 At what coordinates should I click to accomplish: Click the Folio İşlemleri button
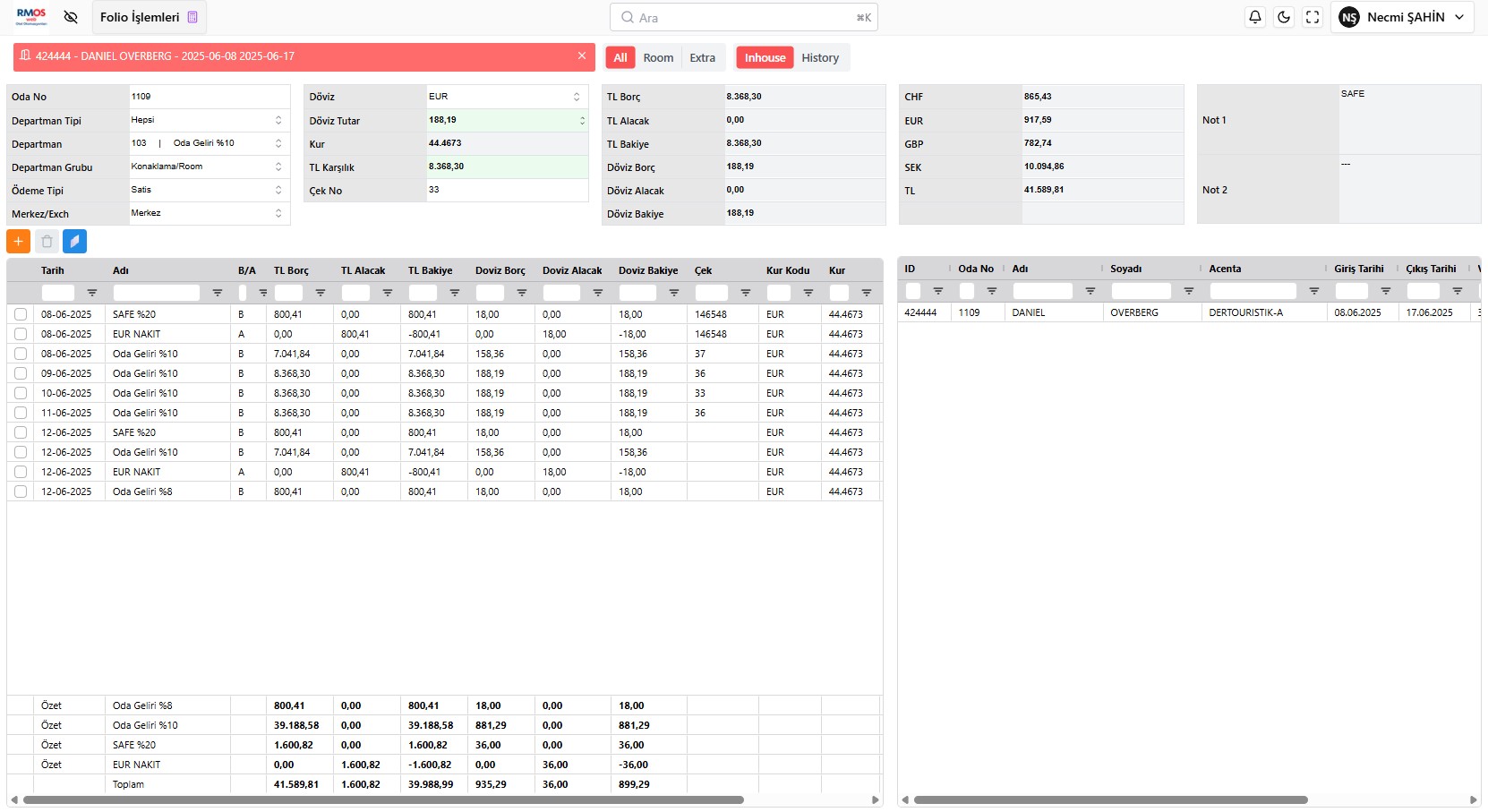(149, 17)
